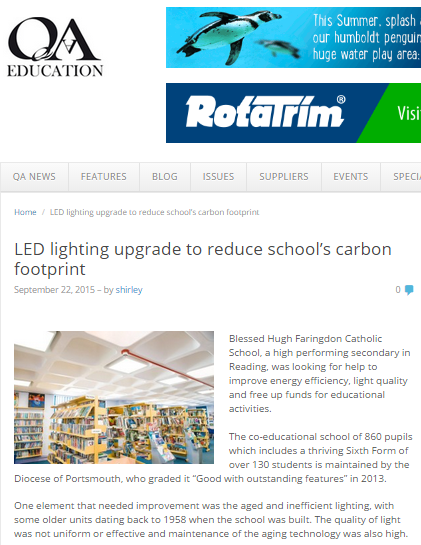Click the article headline about LED lighting
Screen dimensions: 421x545
(203, 259)
